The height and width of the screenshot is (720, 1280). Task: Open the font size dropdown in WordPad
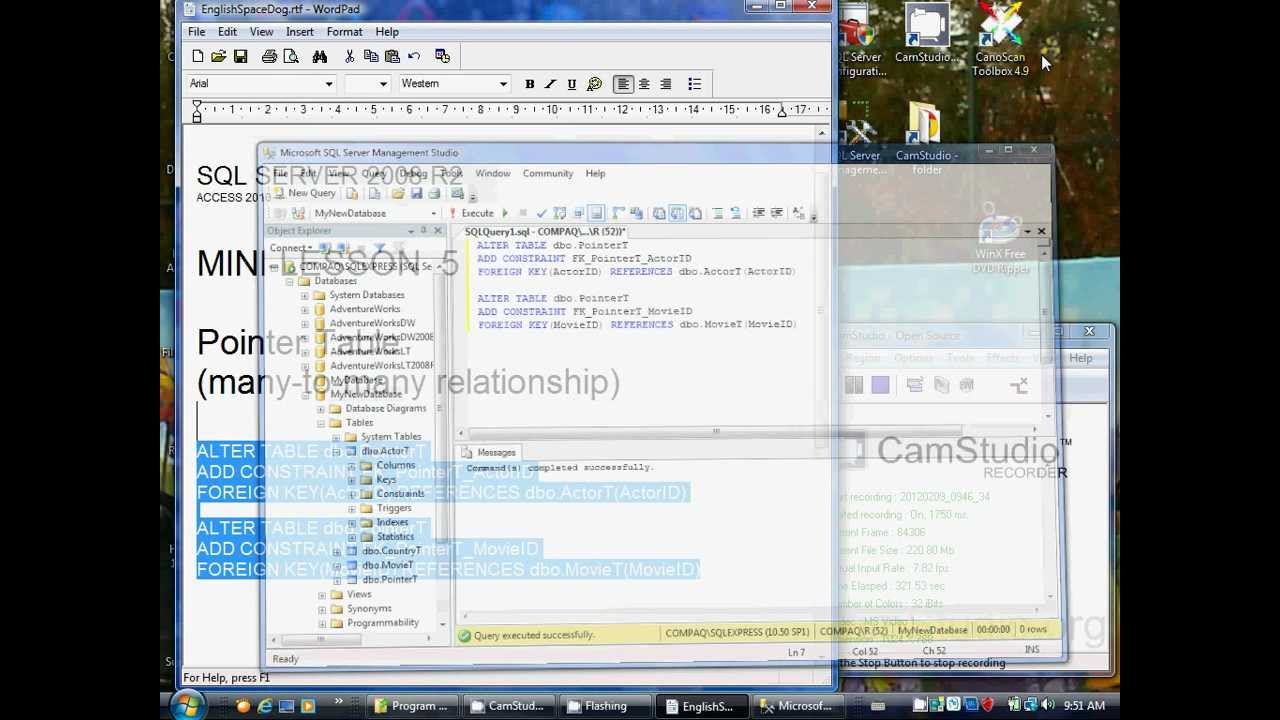point(383,84)
